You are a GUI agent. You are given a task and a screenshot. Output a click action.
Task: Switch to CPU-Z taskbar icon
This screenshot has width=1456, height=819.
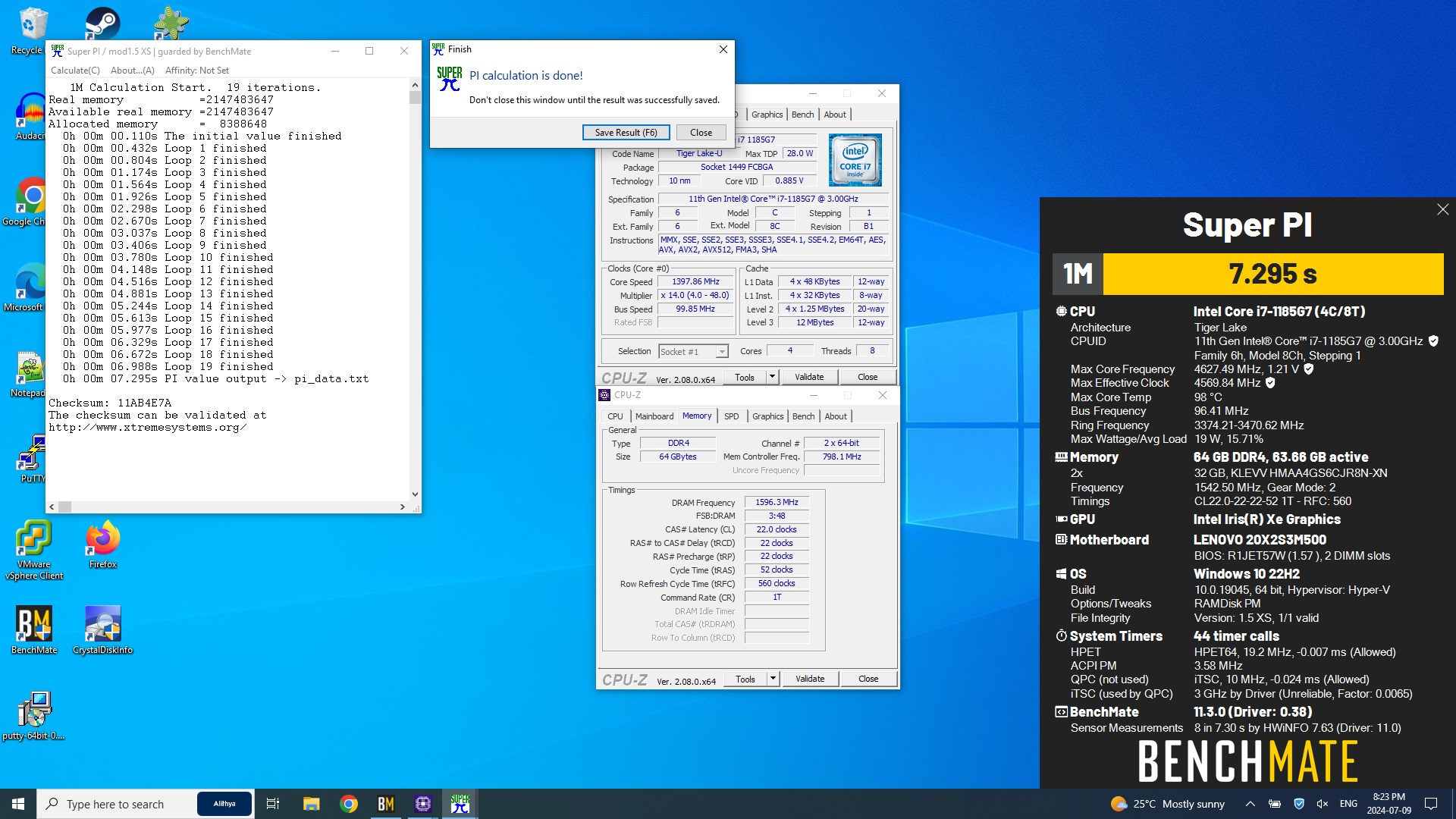[423, 804]
